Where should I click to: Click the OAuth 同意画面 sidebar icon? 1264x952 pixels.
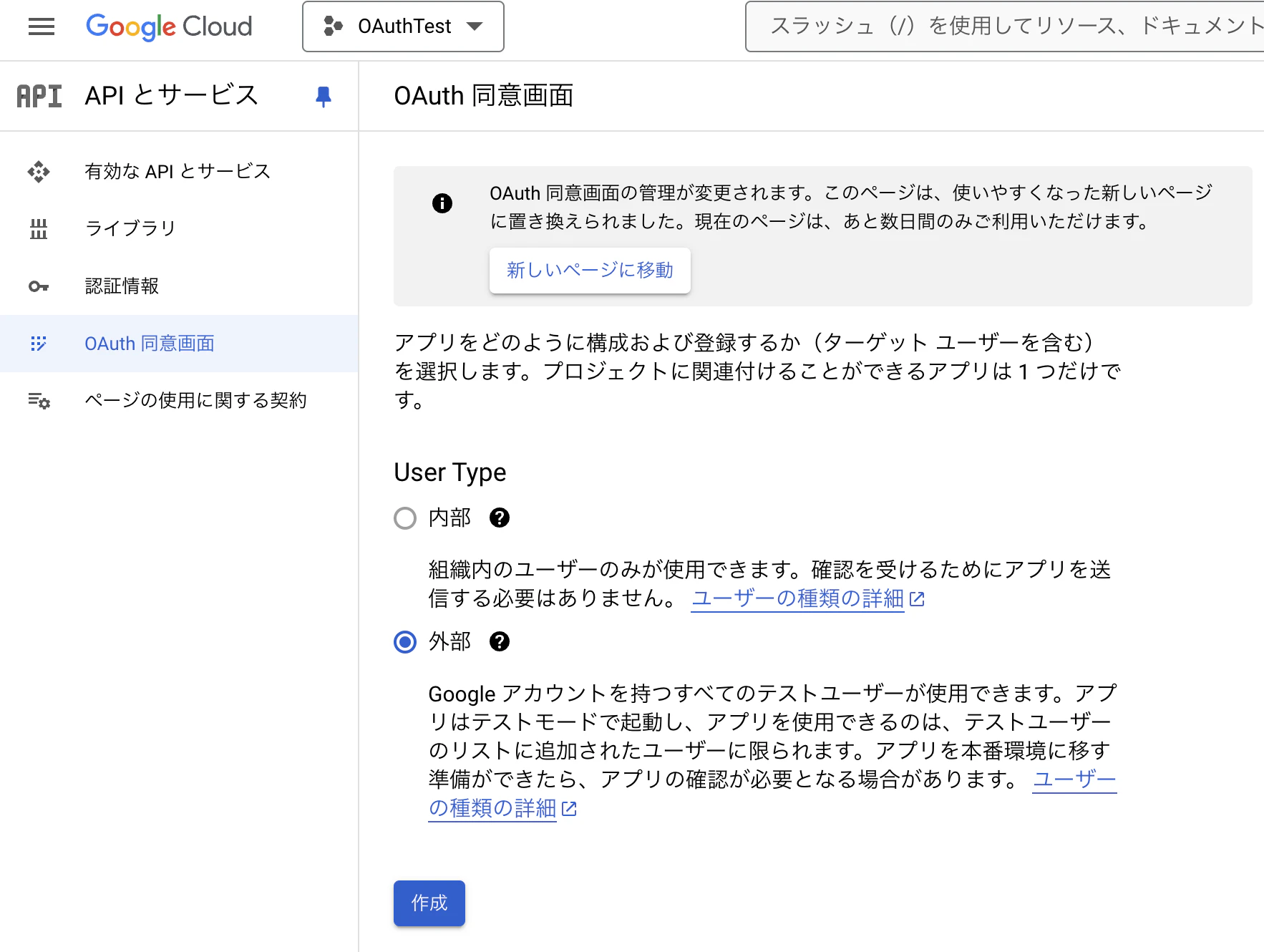click(39, 344)
